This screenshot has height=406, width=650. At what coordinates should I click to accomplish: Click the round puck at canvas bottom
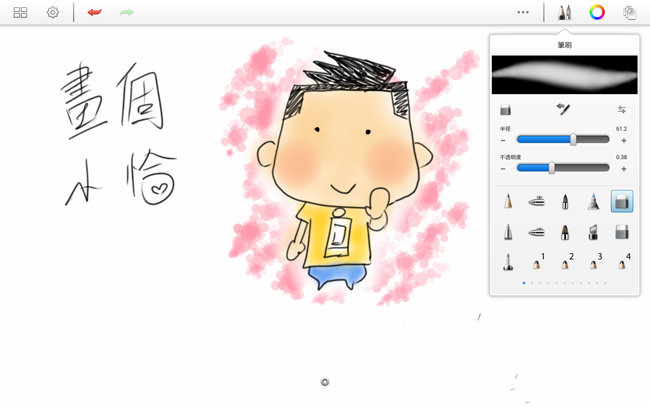pyautogui.click(x=325, y=382)
